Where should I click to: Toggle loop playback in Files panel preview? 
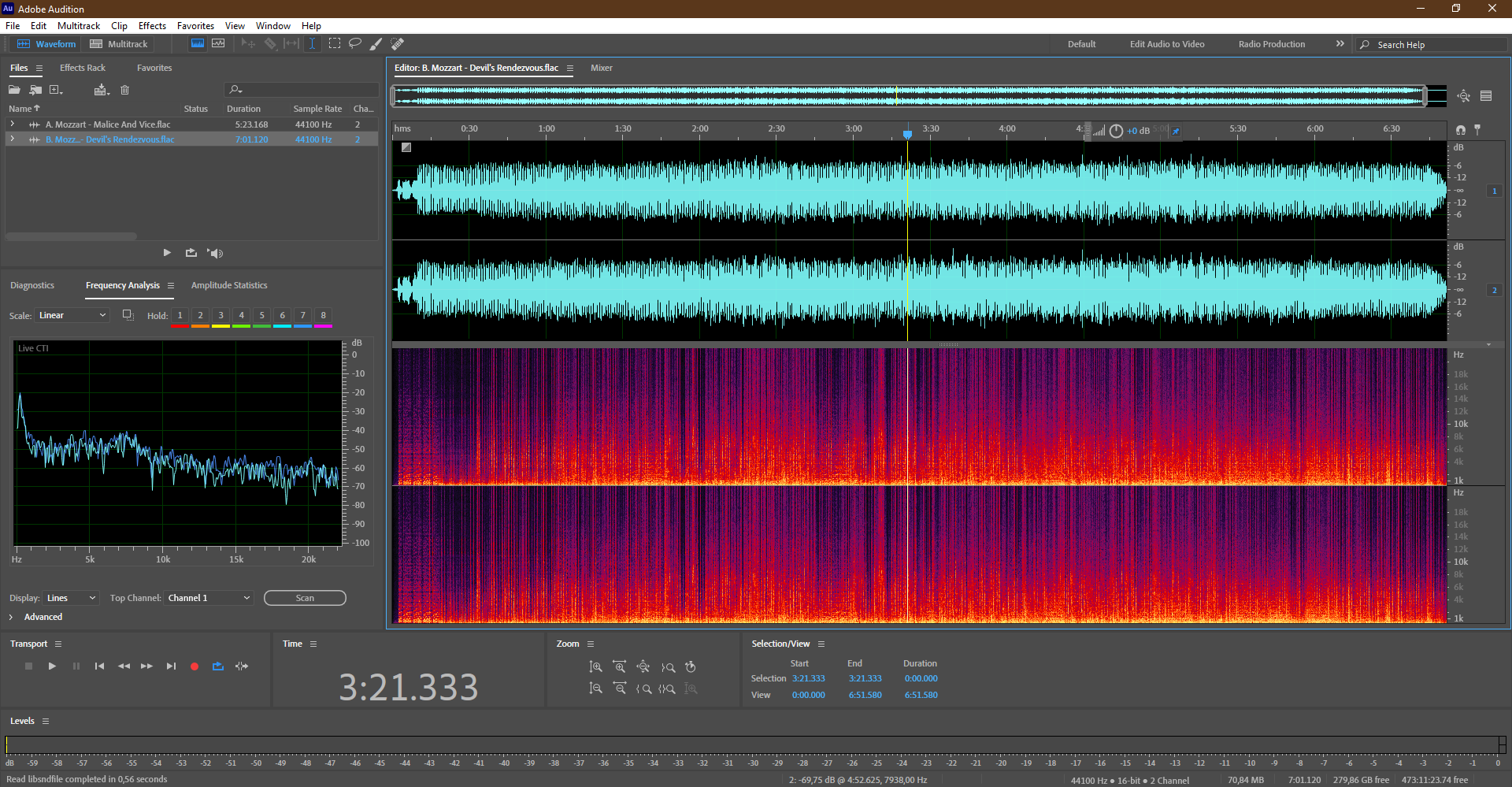[191, 253]
